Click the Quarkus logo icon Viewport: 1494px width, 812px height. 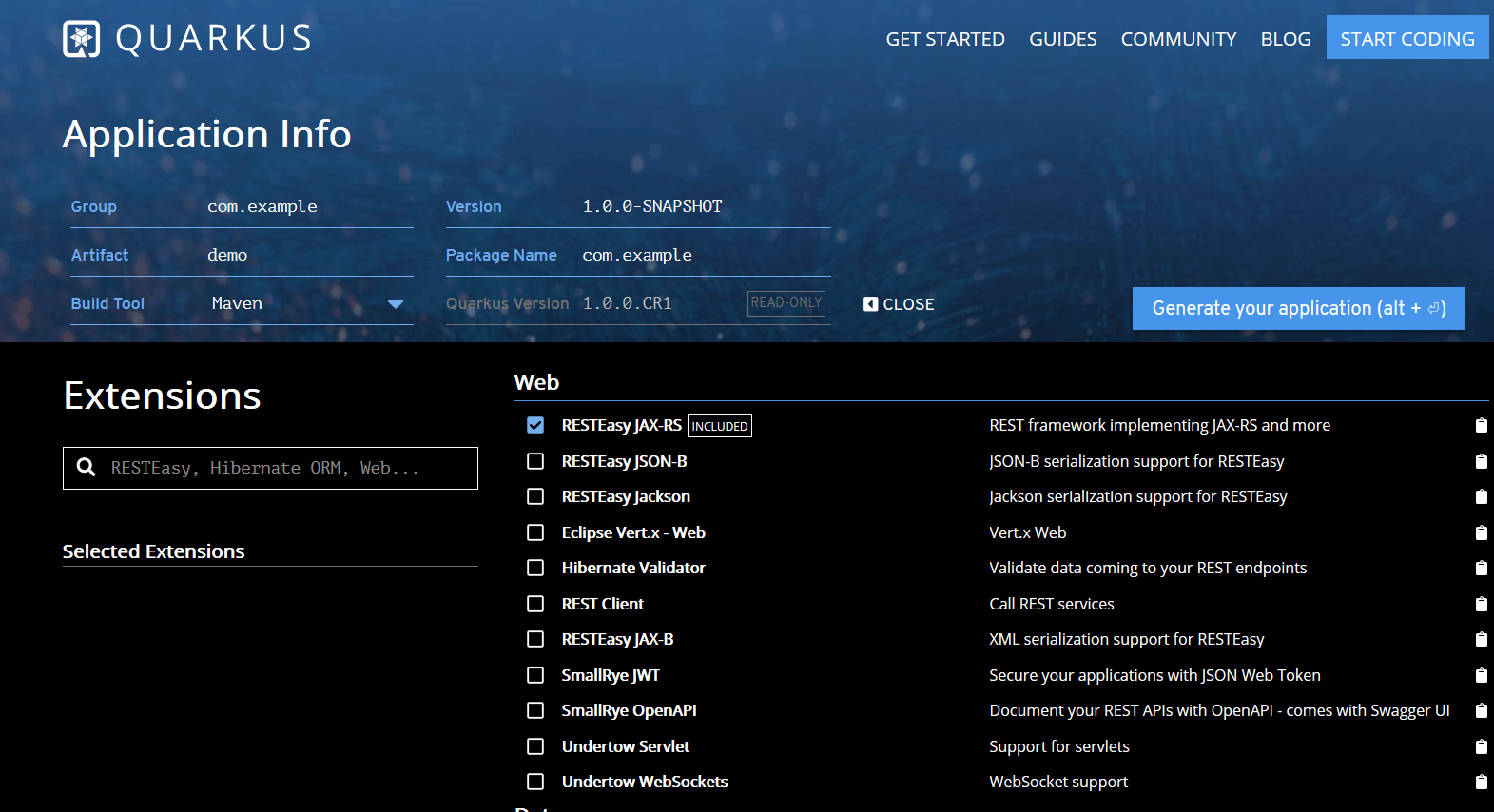pyautogui.click(x=81, y=39)
